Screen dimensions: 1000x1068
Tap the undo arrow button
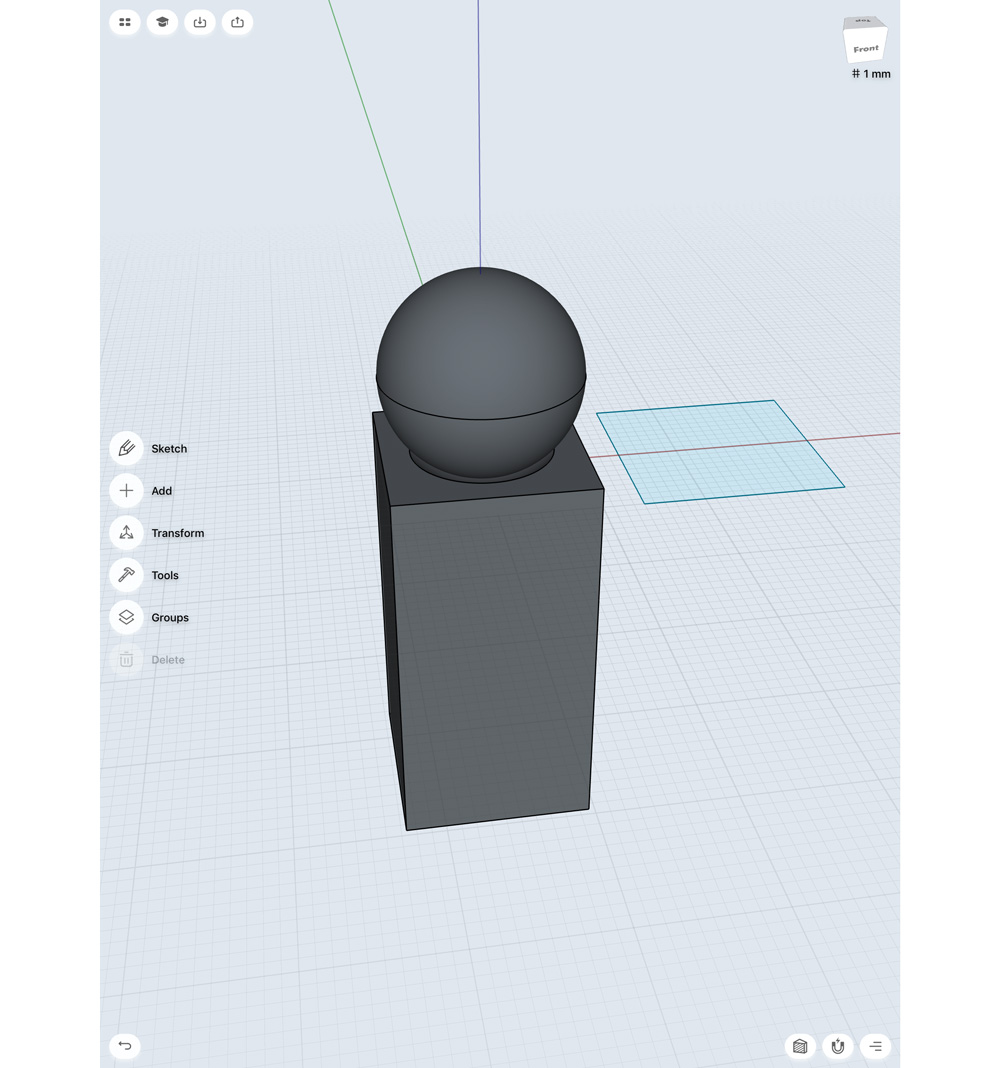tap(125, 1046)
